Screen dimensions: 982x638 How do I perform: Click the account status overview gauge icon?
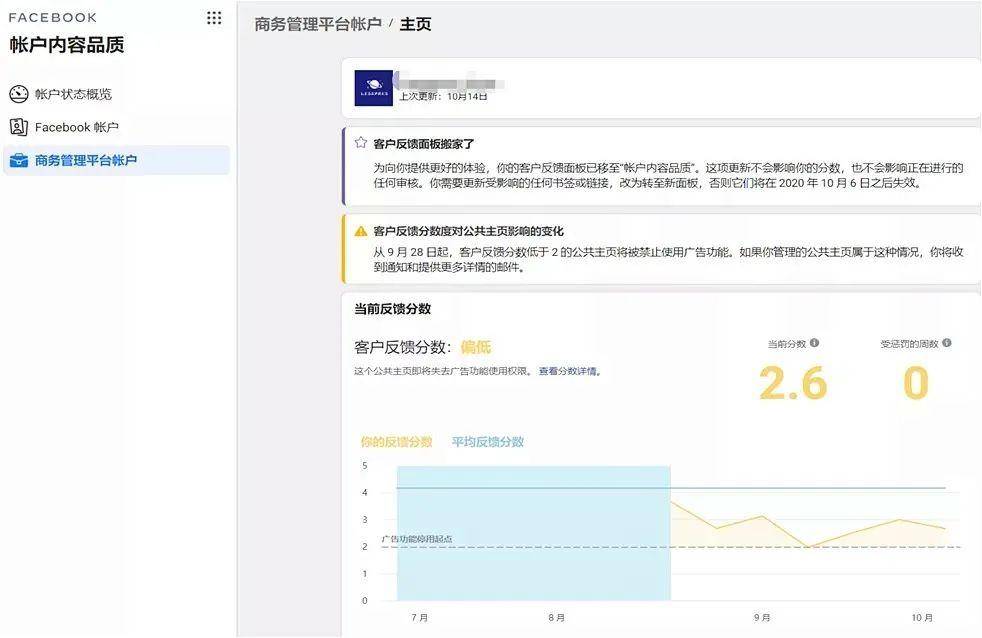(18, 94)
